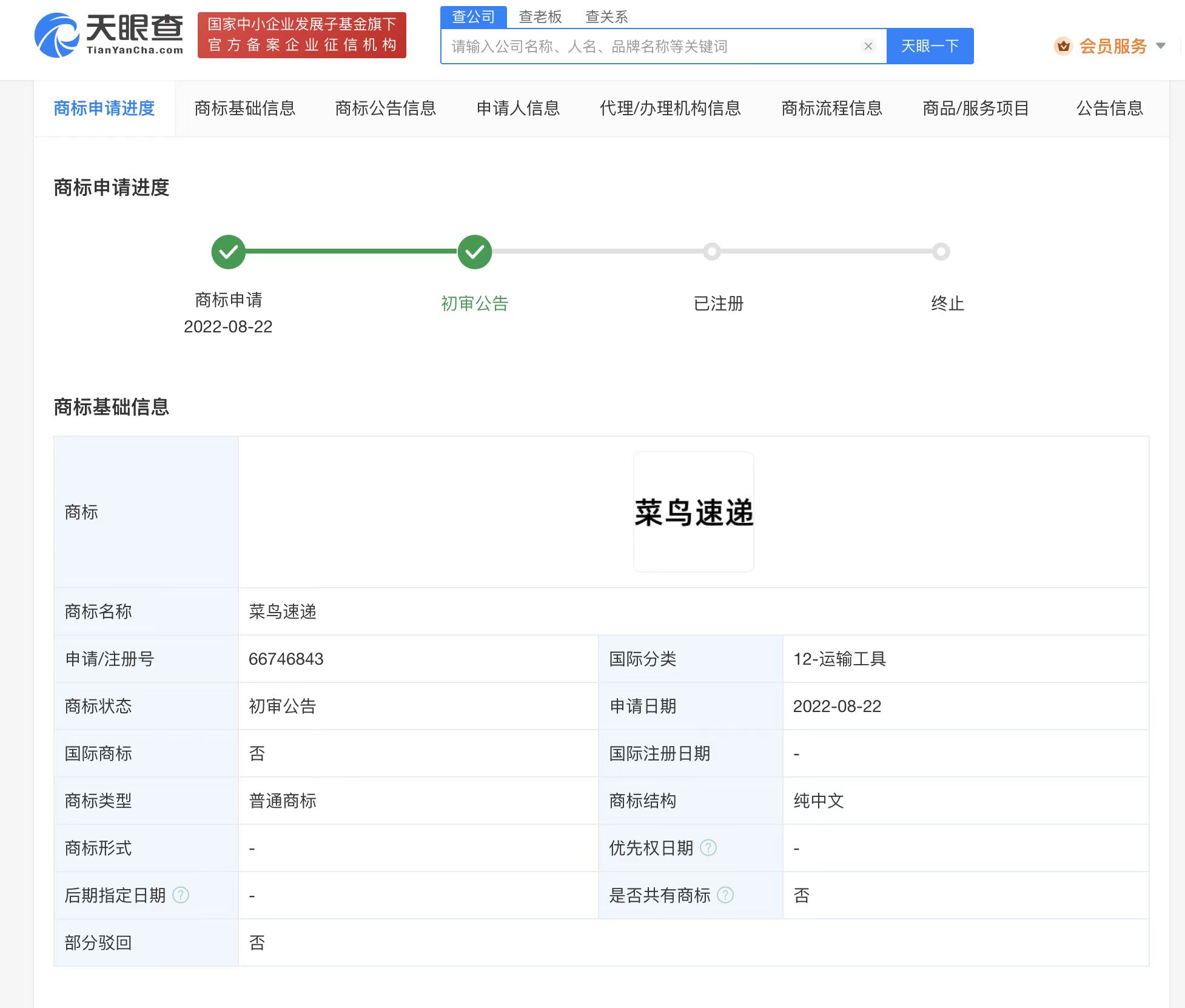
Task: Click the crown icon beside 会员服务
Action: [1065, 45]
